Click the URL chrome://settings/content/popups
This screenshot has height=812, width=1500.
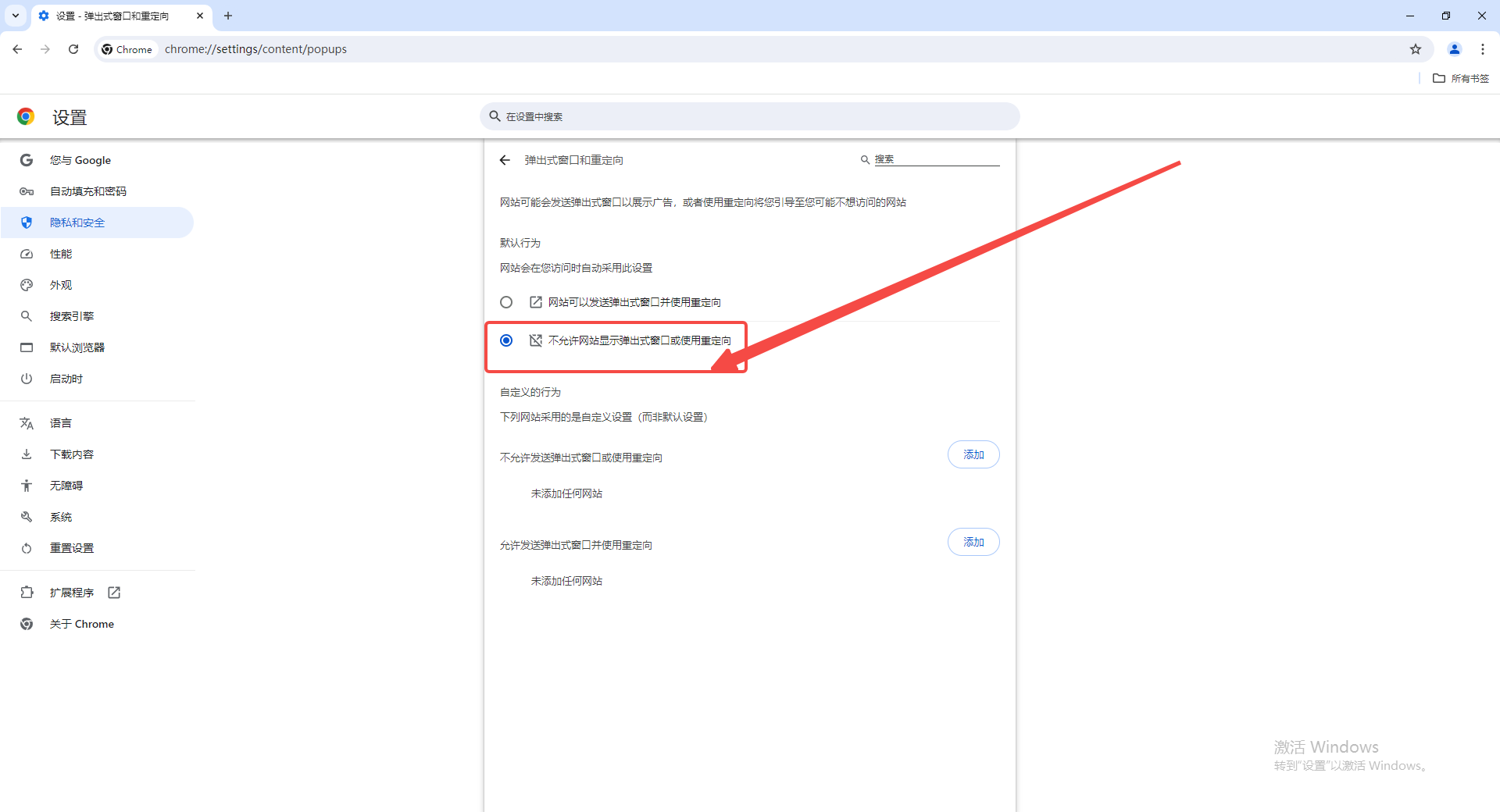pos(255,49)
